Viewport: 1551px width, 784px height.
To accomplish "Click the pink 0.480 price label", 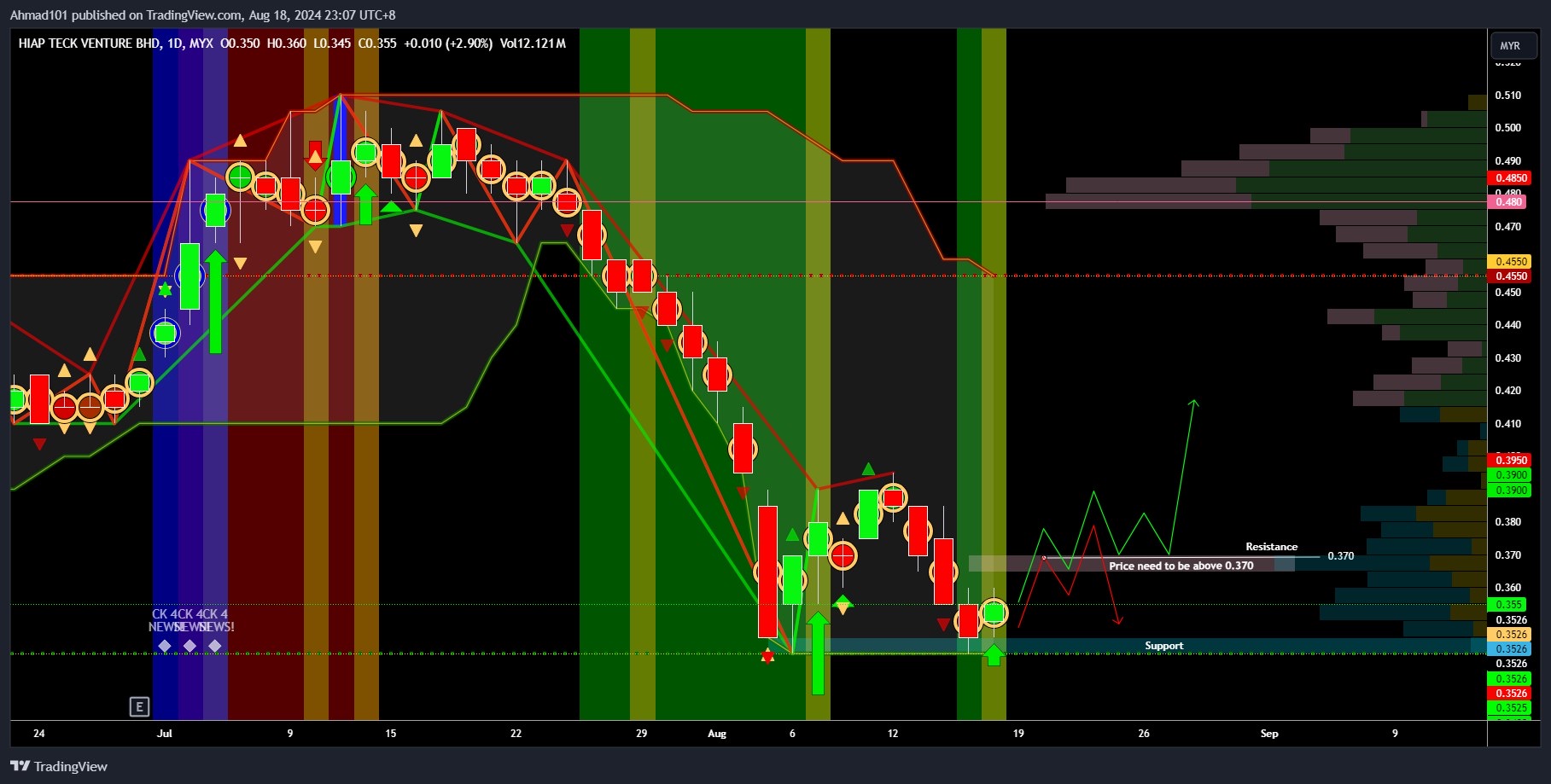I will pos(1508,202).
